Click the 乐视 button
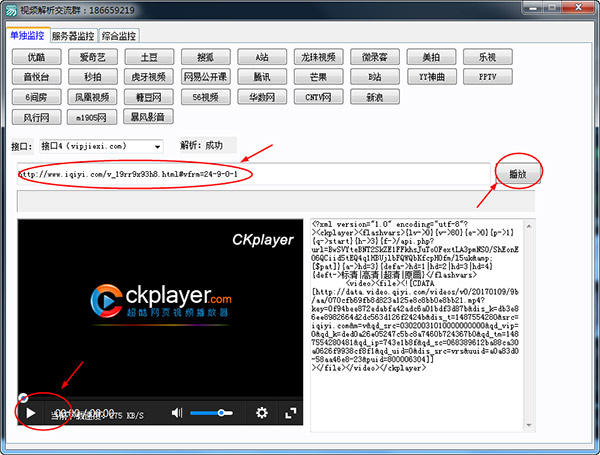Viewport: 600px width, 455px height. pyautogui.click(x=488, y=57)
